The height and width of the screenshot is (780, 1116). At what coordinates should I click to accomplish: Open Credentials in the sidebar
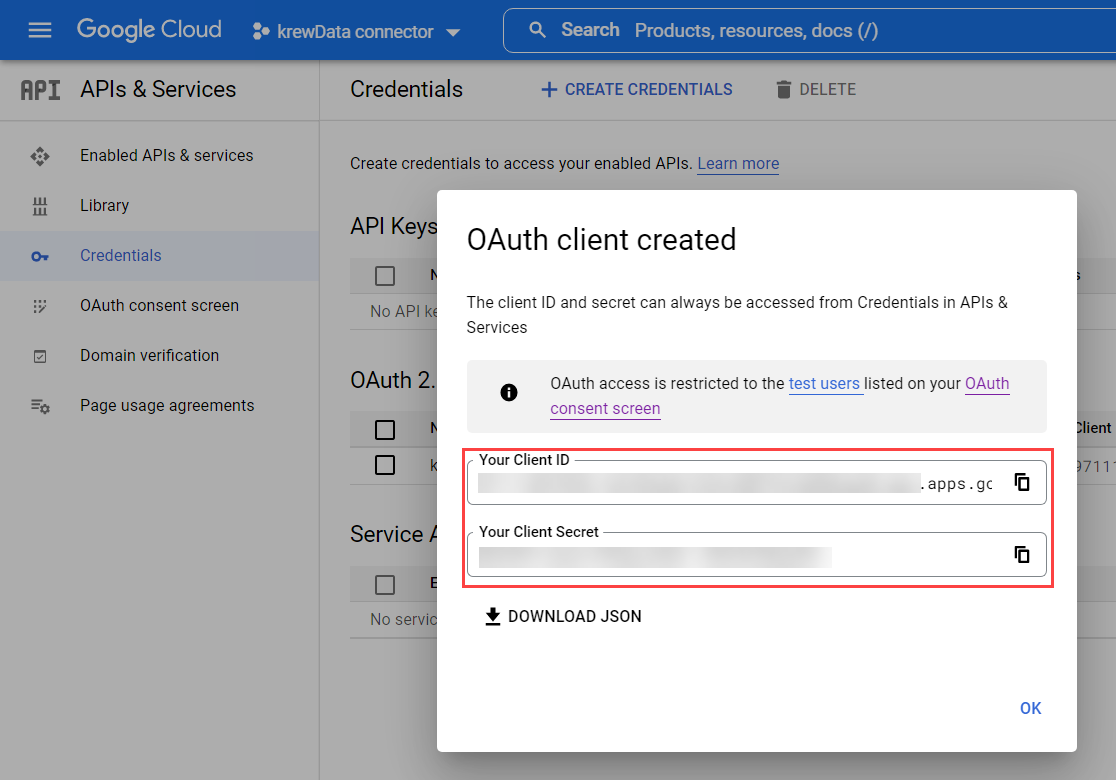pos(120,256)
